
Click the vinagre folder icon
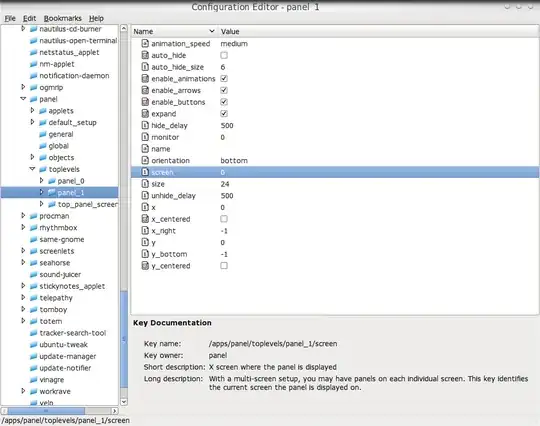point(33,380)
